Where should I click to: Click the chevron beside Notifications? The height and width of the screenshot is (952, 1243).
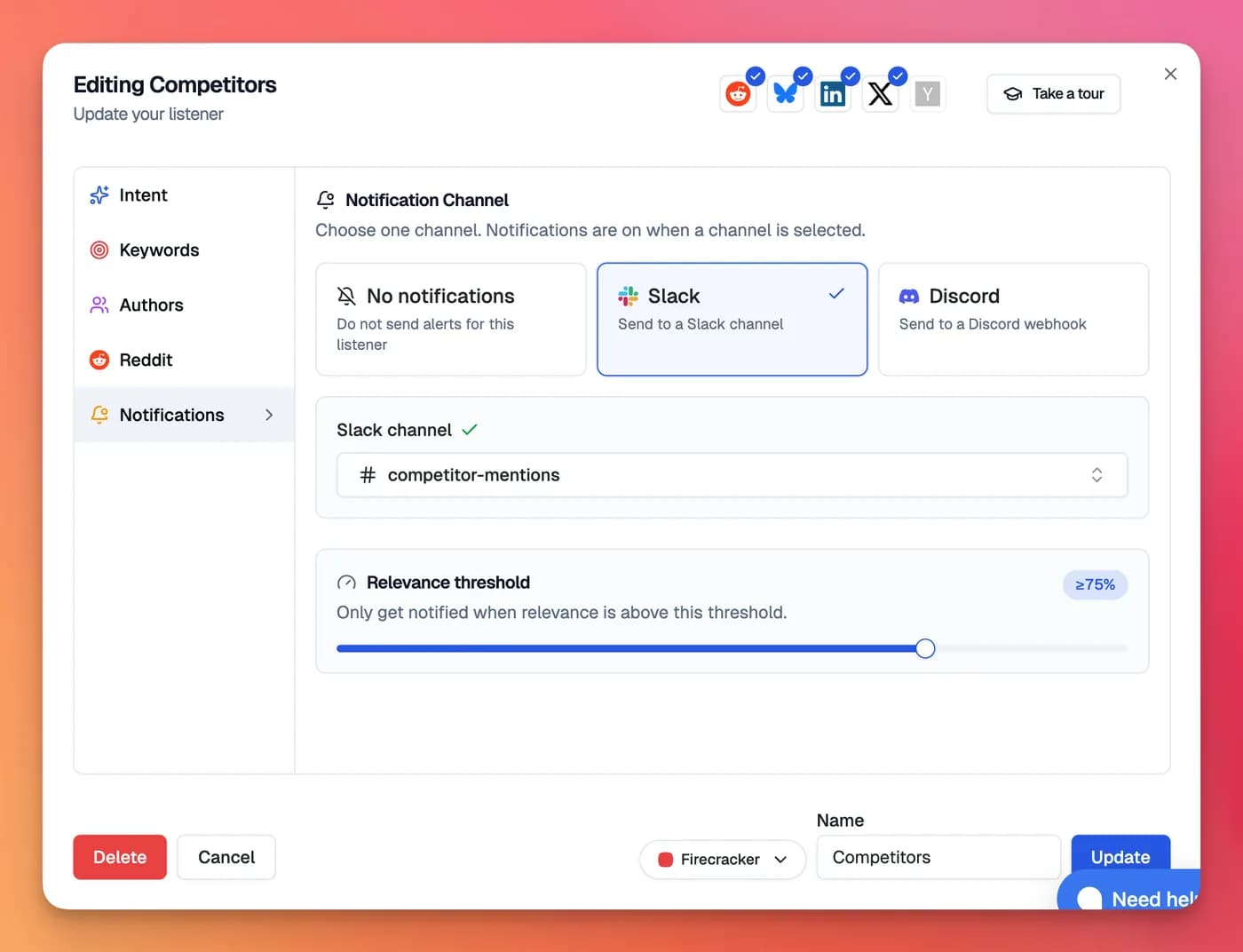click(269, 415)
